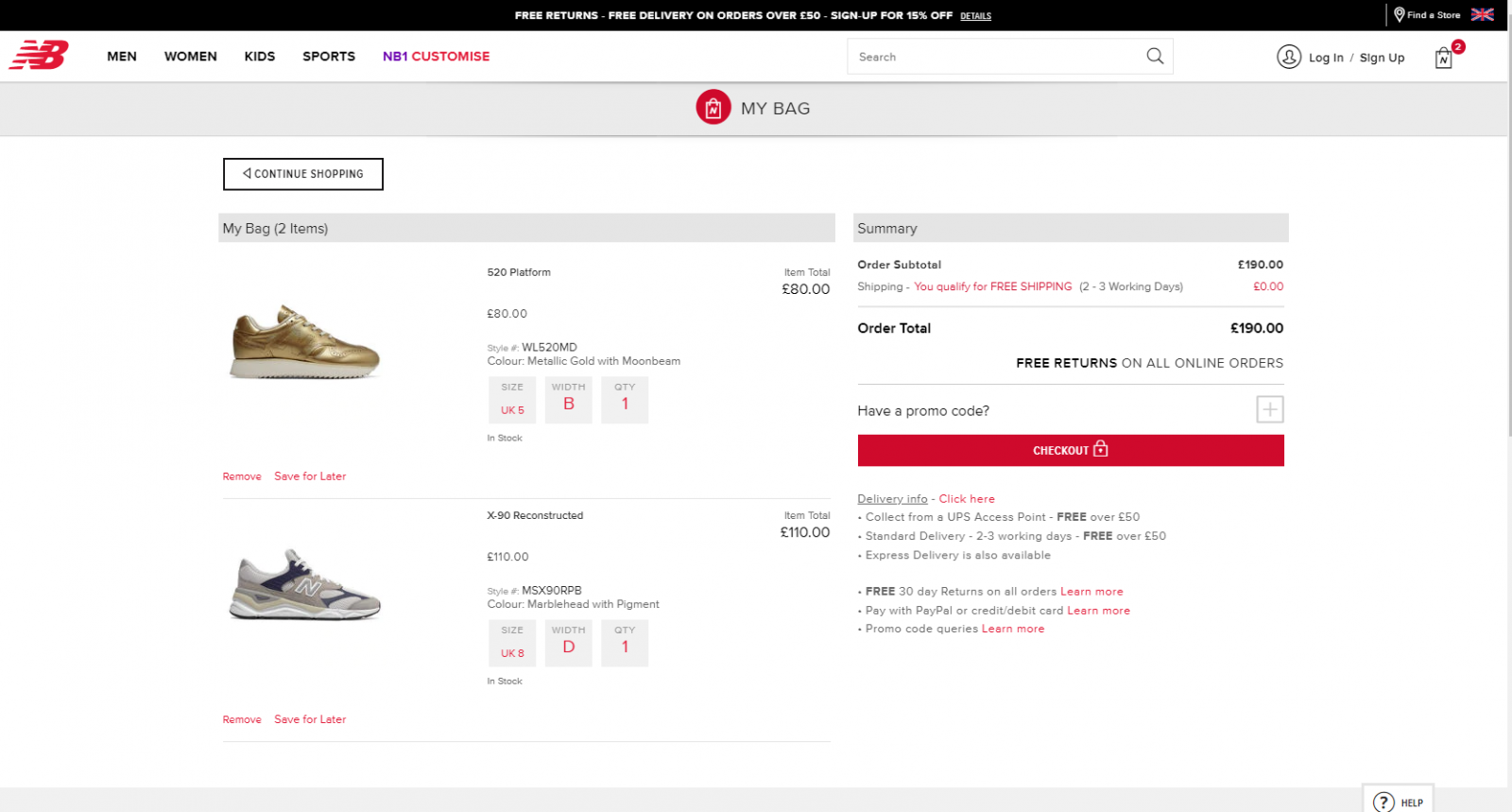The height and width of the screenshot is (812, 1512).
Task: Click the Find a Store text
Action: click(1434, 15)
